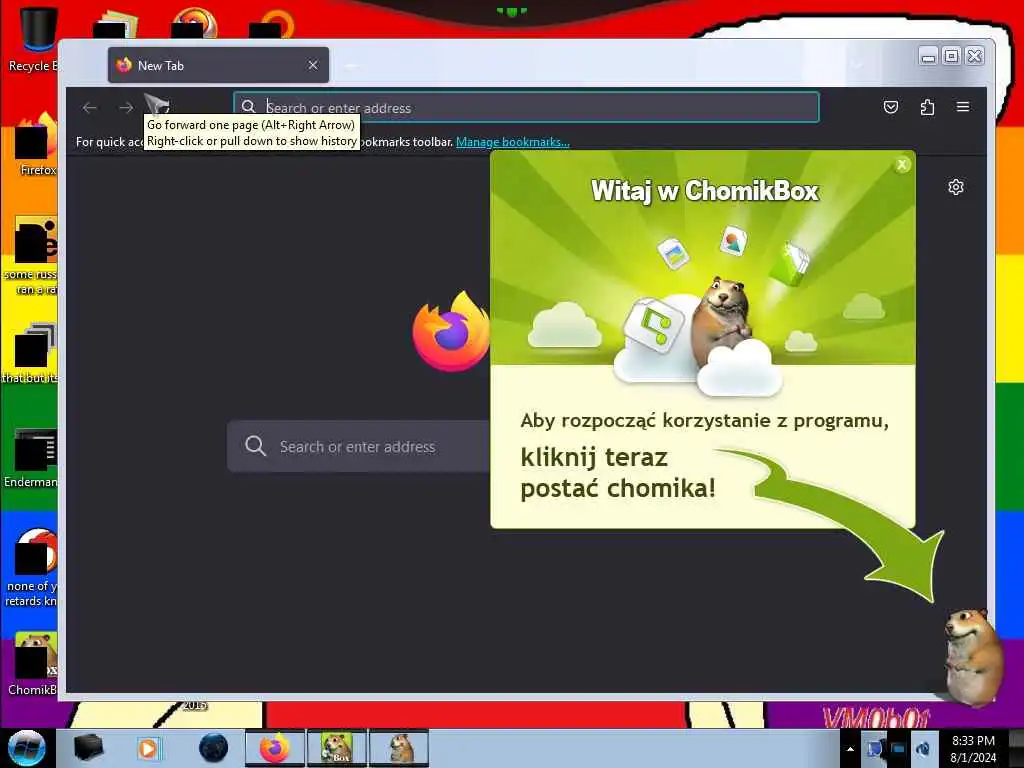Select the New Tab browser tab
Image resolution: width=1024 pixels, height=768 pixels.
(x=218, y=65)
